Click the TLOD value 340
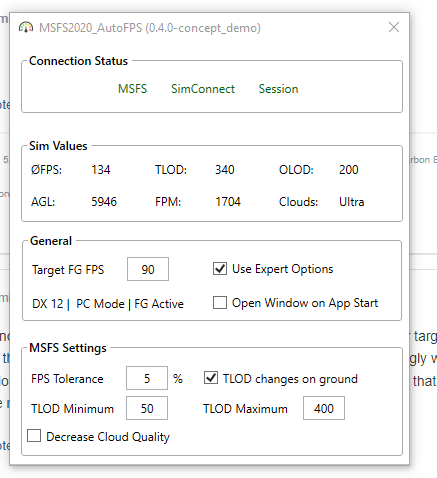Screen dimensions: 437x478 [225, 170]
